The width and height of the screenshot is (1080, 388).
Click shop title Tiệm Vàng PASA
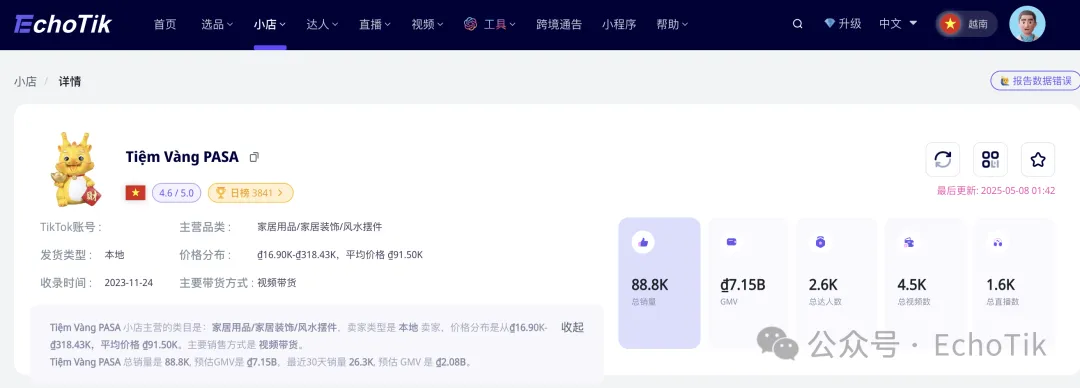coord(182,157)
